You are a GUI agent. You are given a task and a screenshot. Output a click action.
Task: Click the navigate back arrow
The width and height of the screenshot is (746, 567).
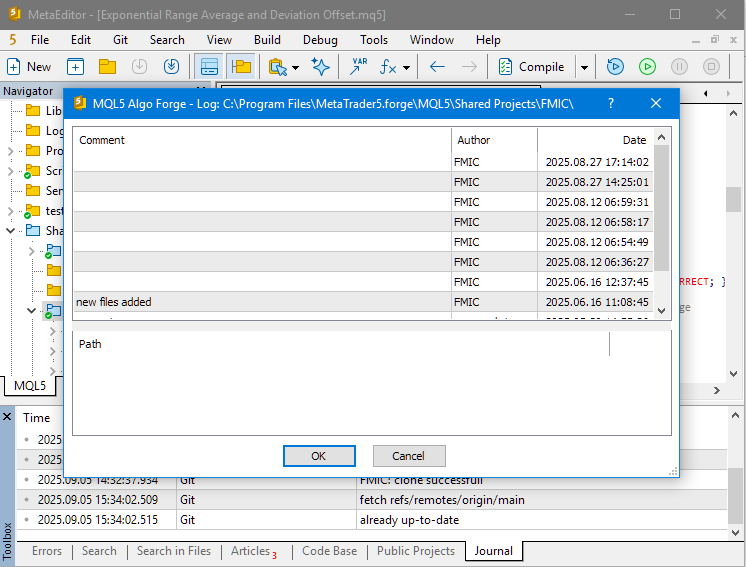(x=437, y=67)
